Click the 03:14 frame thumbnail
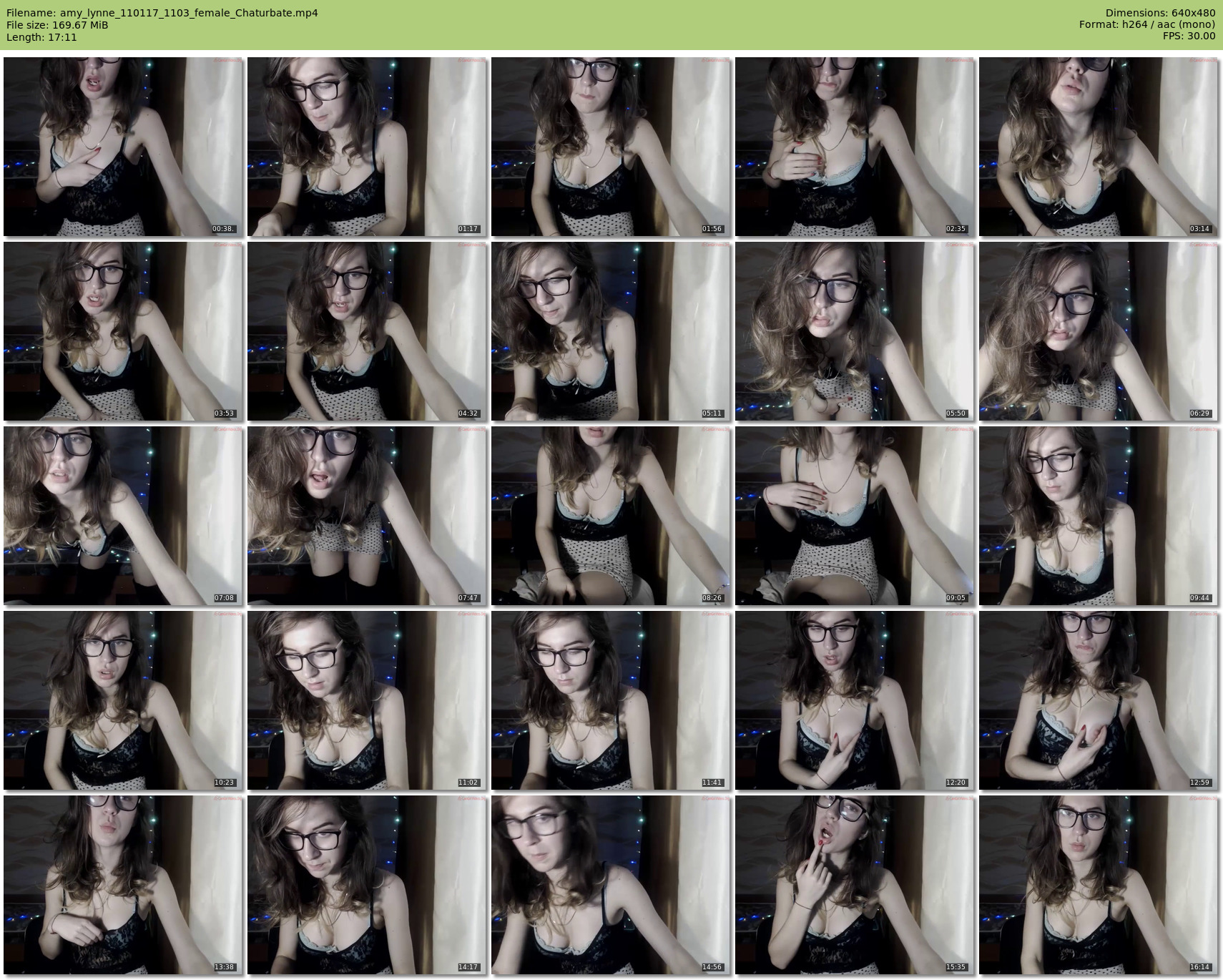The height and width of the screenshot is (980, 1223). (x=1099, y=147)
